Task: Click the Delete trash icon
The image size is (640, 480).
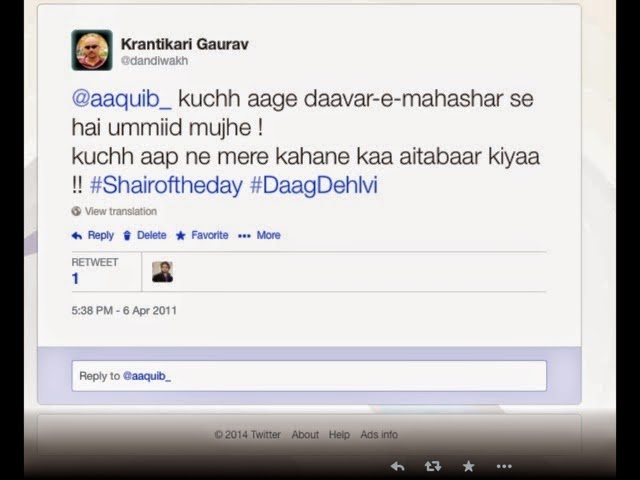Action: click(127, 236)
